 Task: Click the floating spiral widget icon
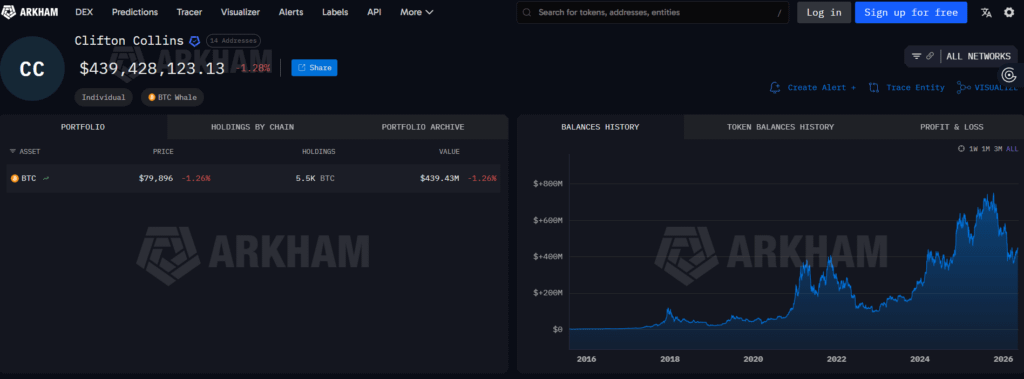[x=1008, y=74]
